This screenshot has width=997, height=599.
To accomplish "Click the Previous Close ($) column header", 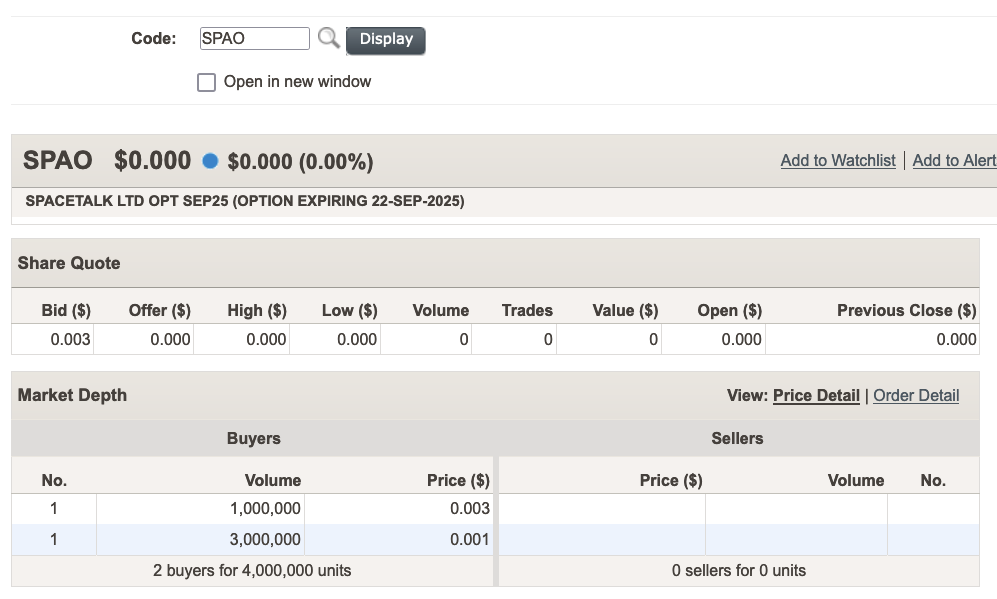I will 906,310.
